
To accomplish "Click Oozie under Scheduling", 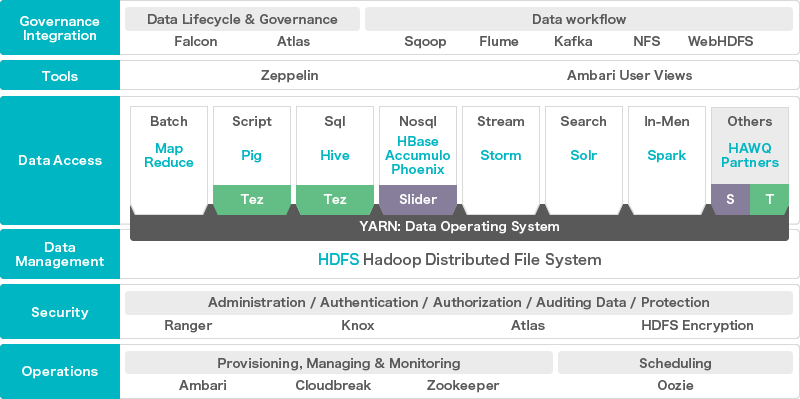I will coord(676,385).
